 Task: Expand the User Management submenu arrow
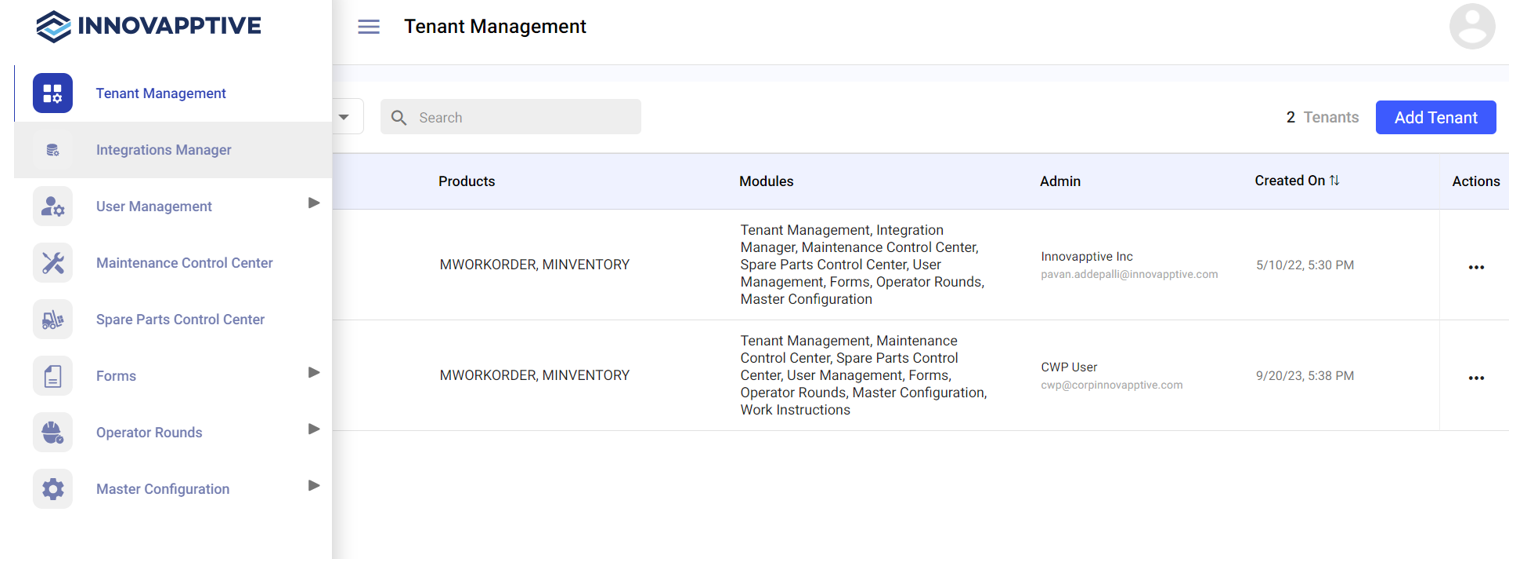tap(314, 203)
